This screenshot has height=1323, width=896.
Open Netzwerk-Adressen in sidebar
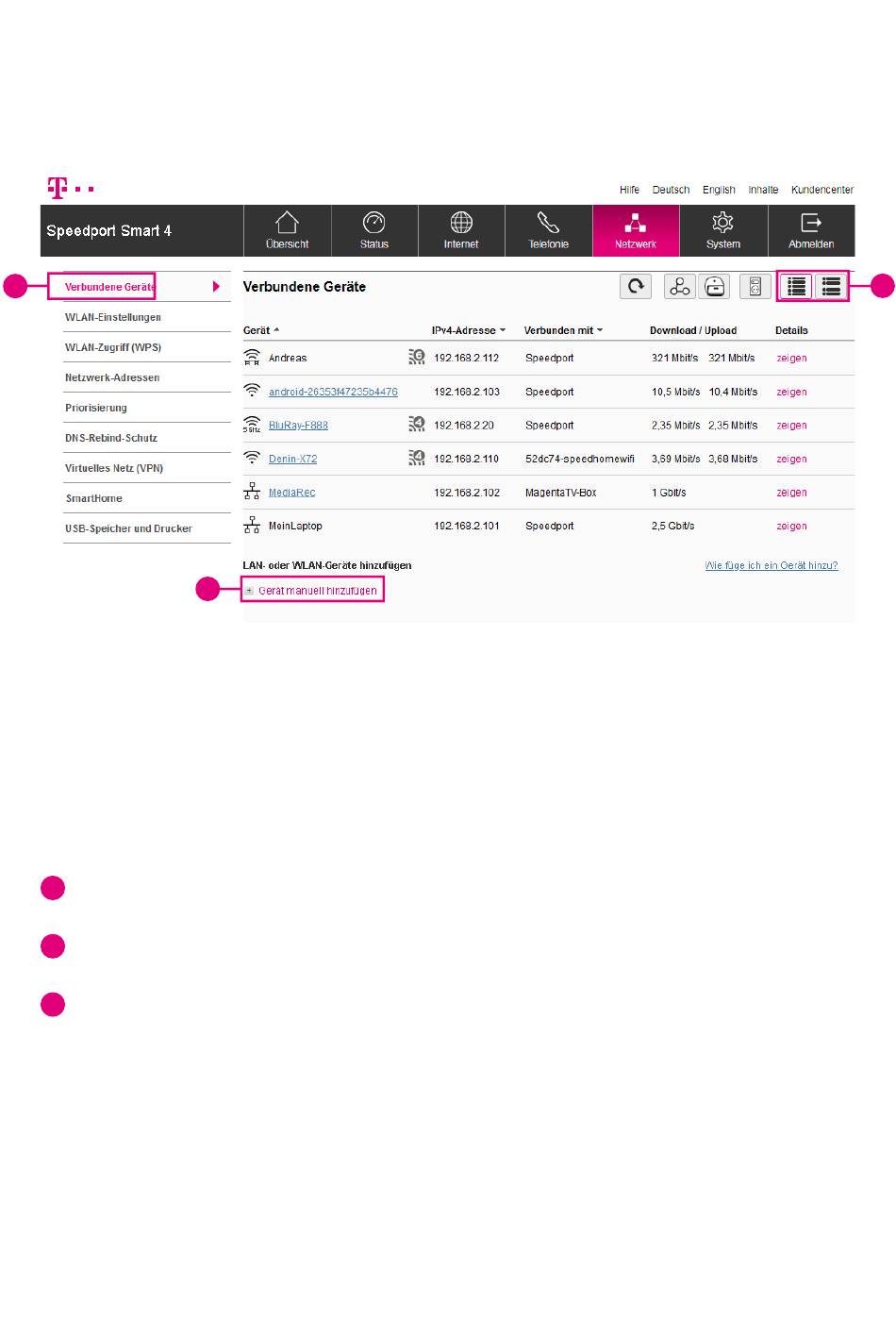click(x=112, y=377)
